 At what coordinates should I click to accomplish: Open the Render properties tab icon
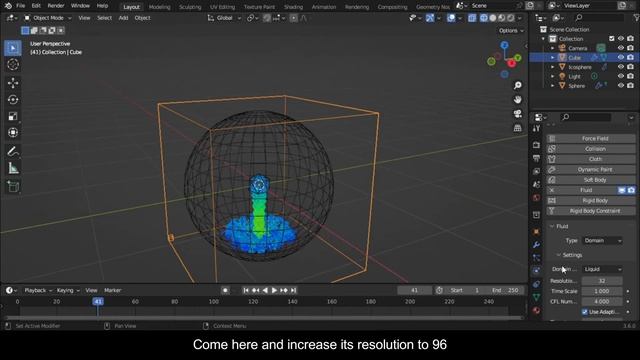(536, 145)
